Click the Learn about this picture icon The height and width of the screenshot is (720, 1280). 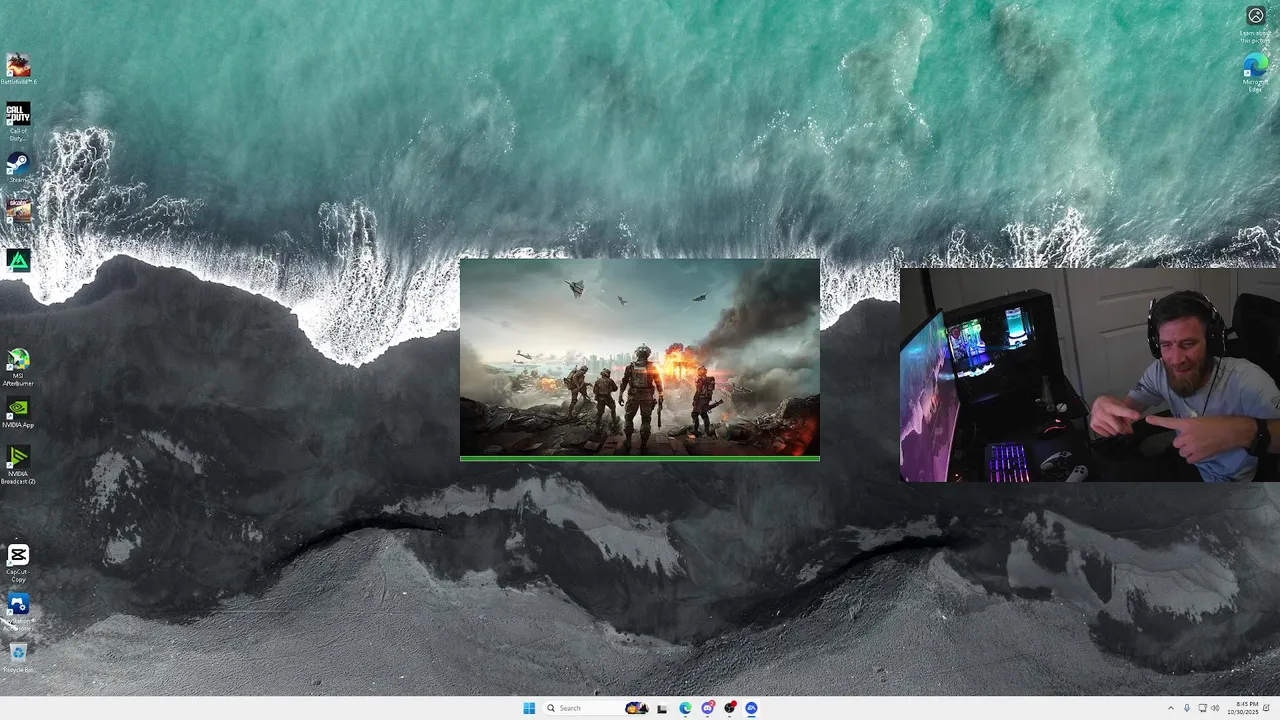tap(1255, 24)
